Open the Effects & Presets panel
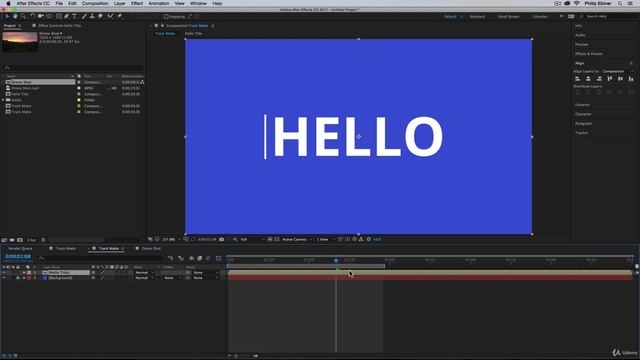 pyautogui.click(x=589, y=54)
